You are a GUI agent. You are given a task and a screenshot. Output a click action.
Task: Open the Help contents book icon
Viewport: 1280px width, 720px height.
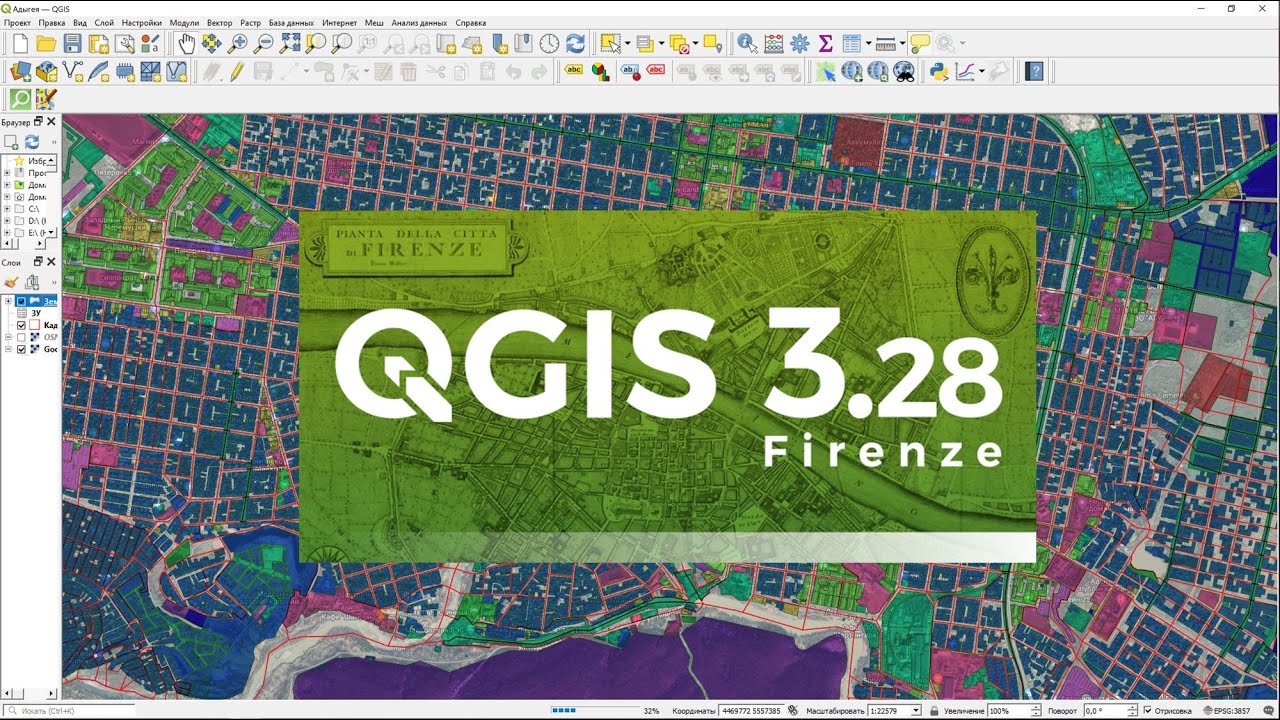click(1034, 71)
